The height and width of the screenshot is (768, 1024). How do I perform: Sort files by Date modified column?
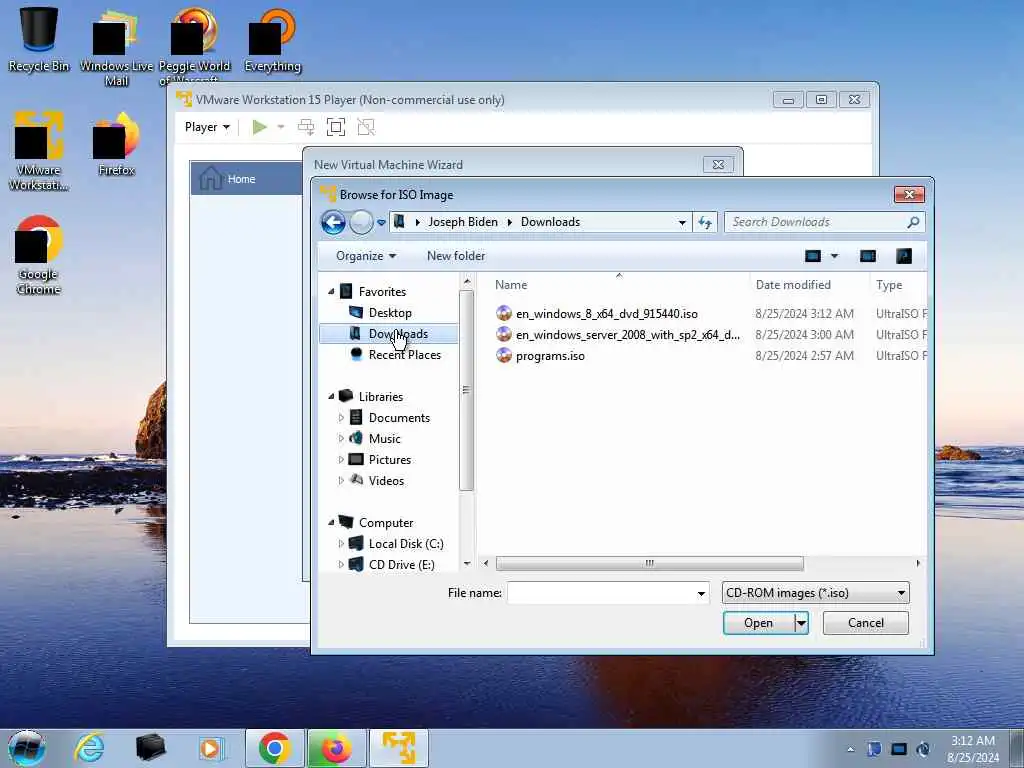[793, 285]
